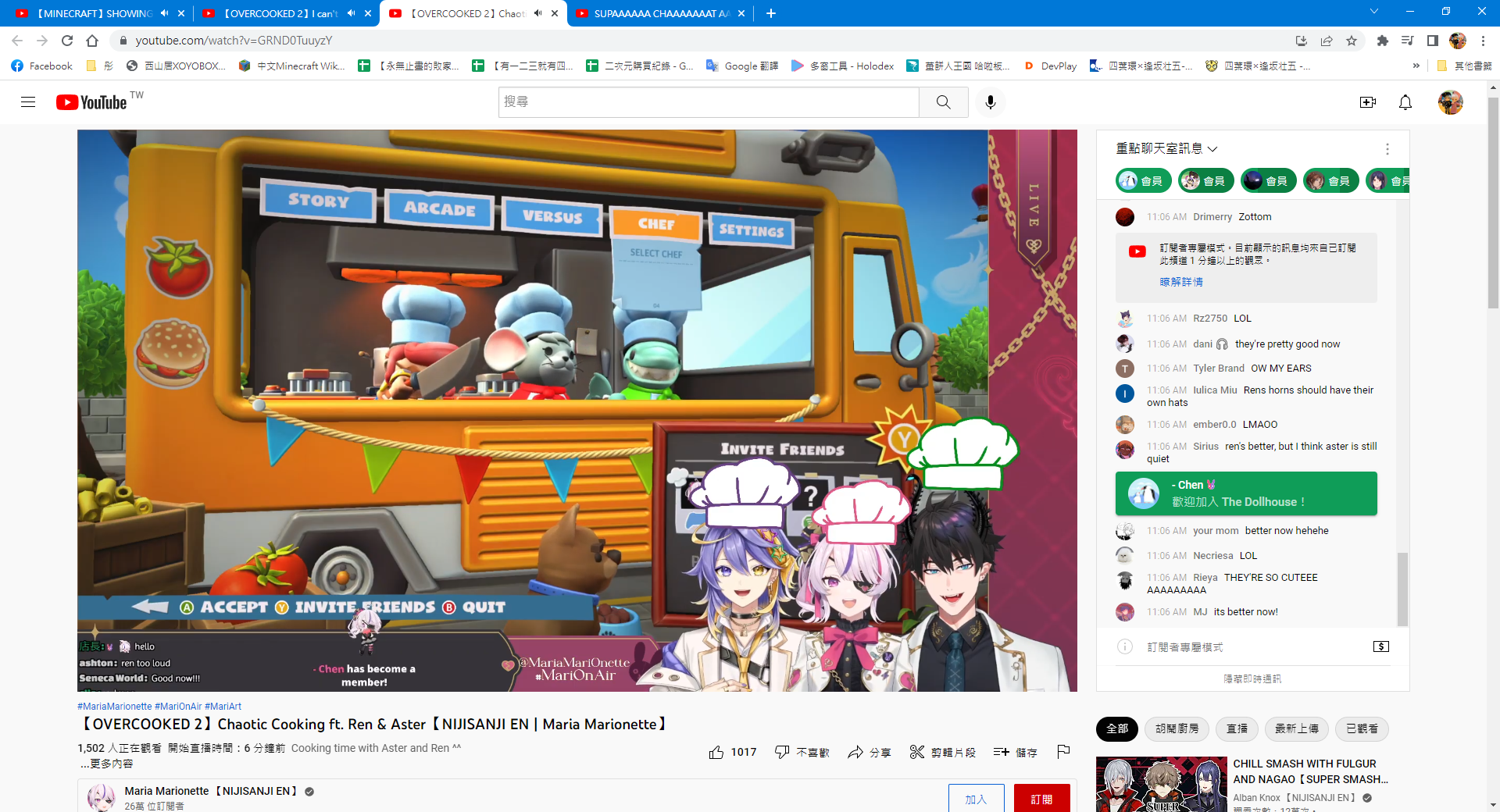Open the Google 翻譯 bookmark
Image resolution: width=1500 pixels, height=812 pixels.
click(x=742, y=66)
